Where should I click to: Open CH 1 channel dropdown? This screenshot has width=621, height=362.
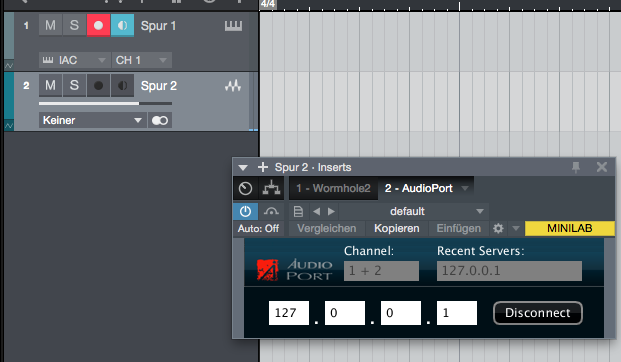pos(141,60)
